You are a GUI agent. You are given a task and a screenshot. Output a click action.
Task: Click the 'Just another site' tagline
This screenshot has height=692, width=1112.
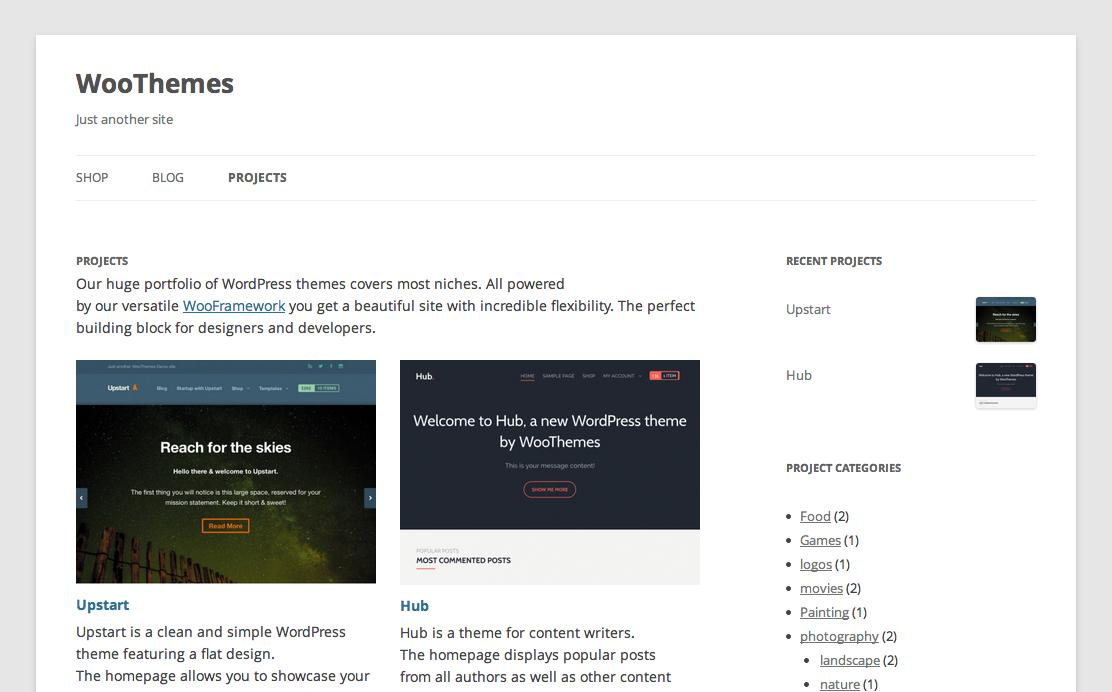pyautogui.click(x=124, y=119)
